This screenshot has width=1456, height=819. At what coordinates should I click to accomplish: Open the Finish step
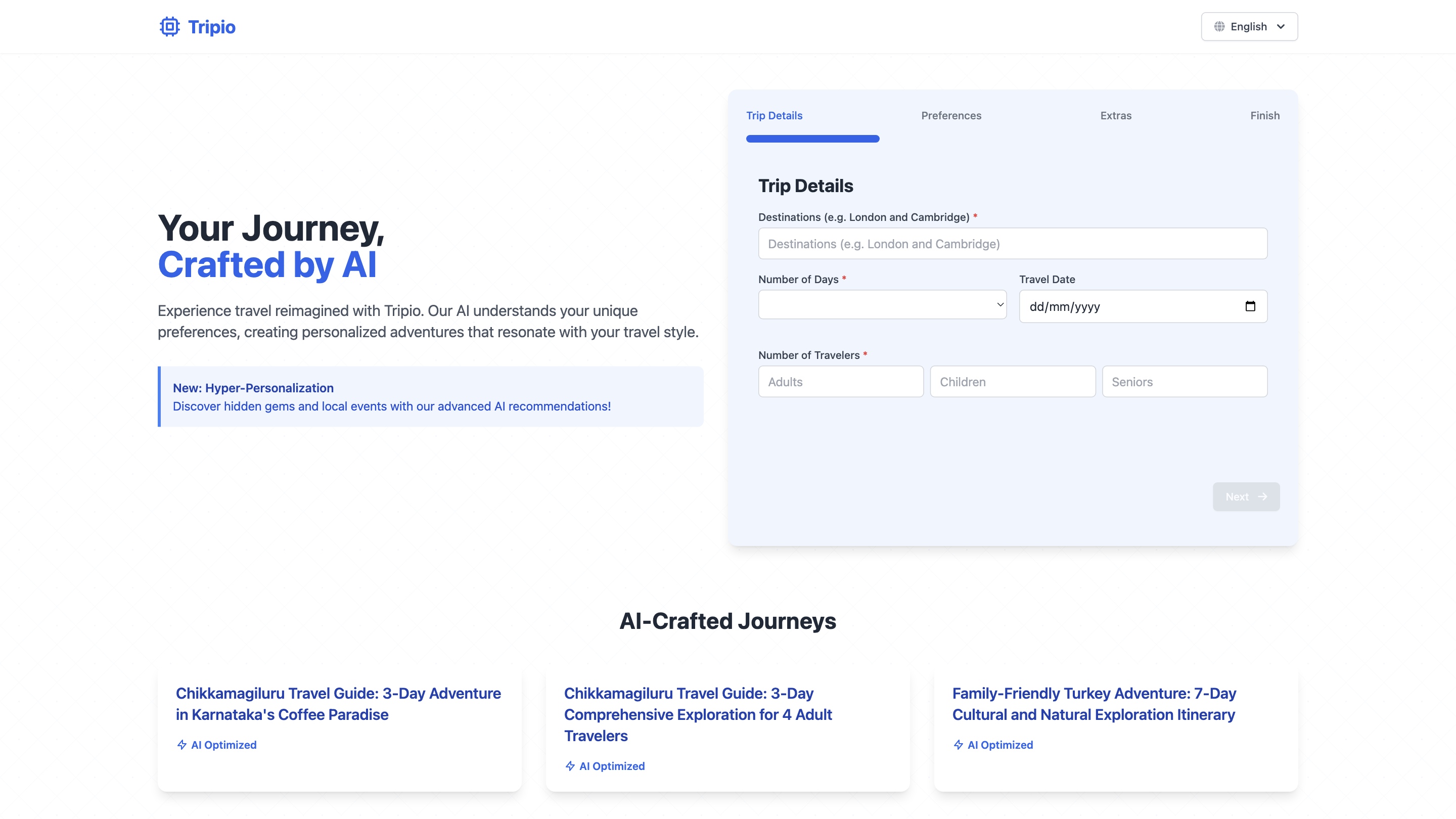point(1265,115)
